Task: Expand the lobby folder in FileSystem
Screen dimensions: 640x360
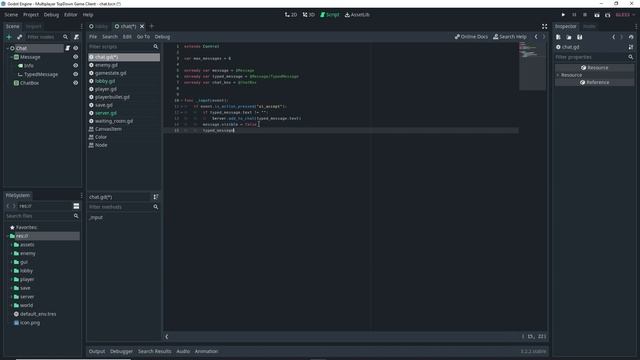Action: click(11, 271)
